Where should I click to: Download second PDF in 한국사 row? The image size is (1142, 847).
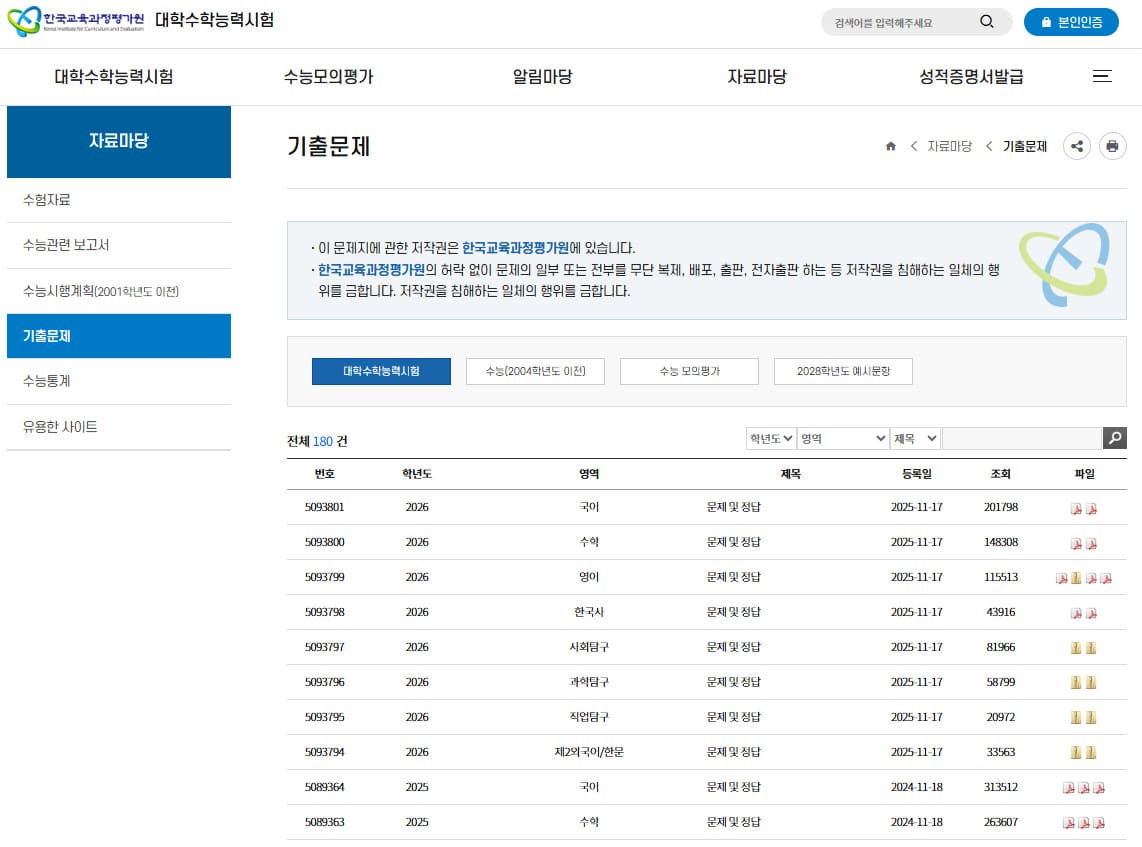coord(1091,614)
